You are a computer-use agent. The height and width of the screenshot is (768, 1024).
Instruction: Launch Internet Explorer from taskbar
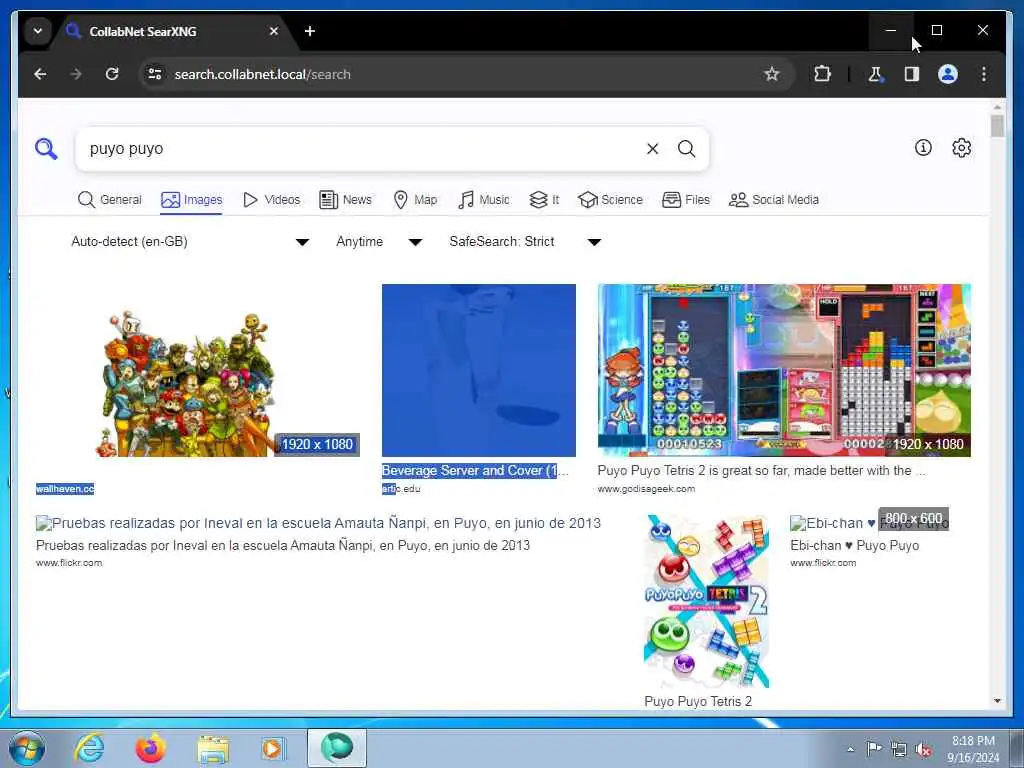coord(89,748)
